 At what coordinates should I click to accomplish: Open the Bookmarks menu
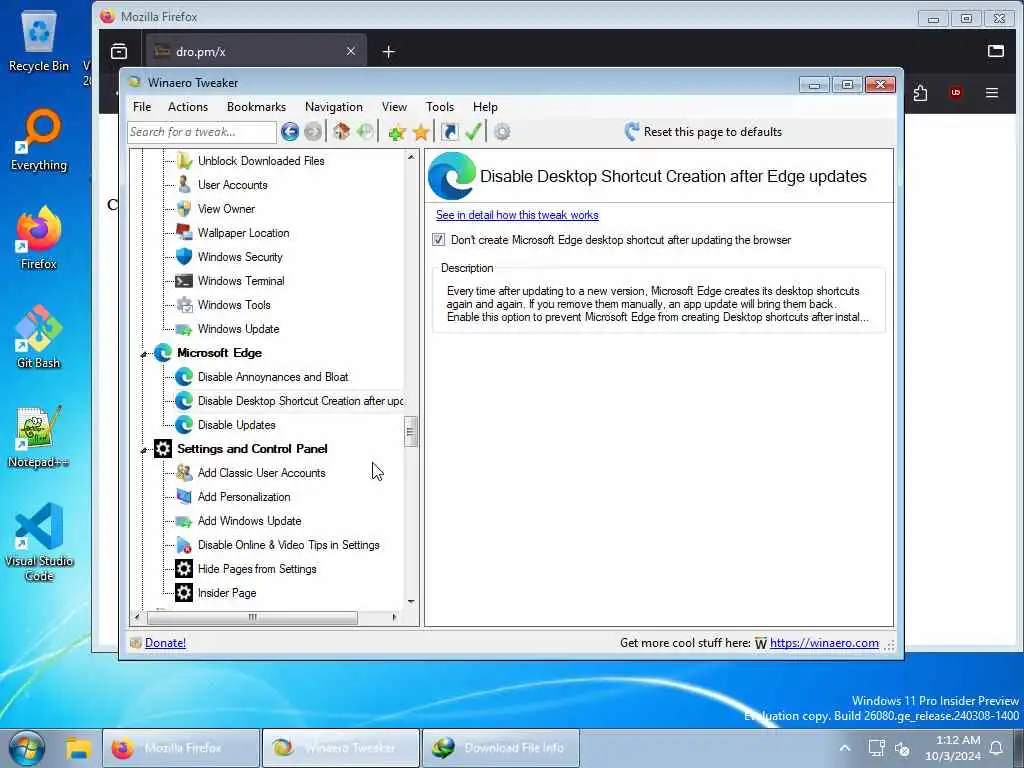click(x=256, y=106)
